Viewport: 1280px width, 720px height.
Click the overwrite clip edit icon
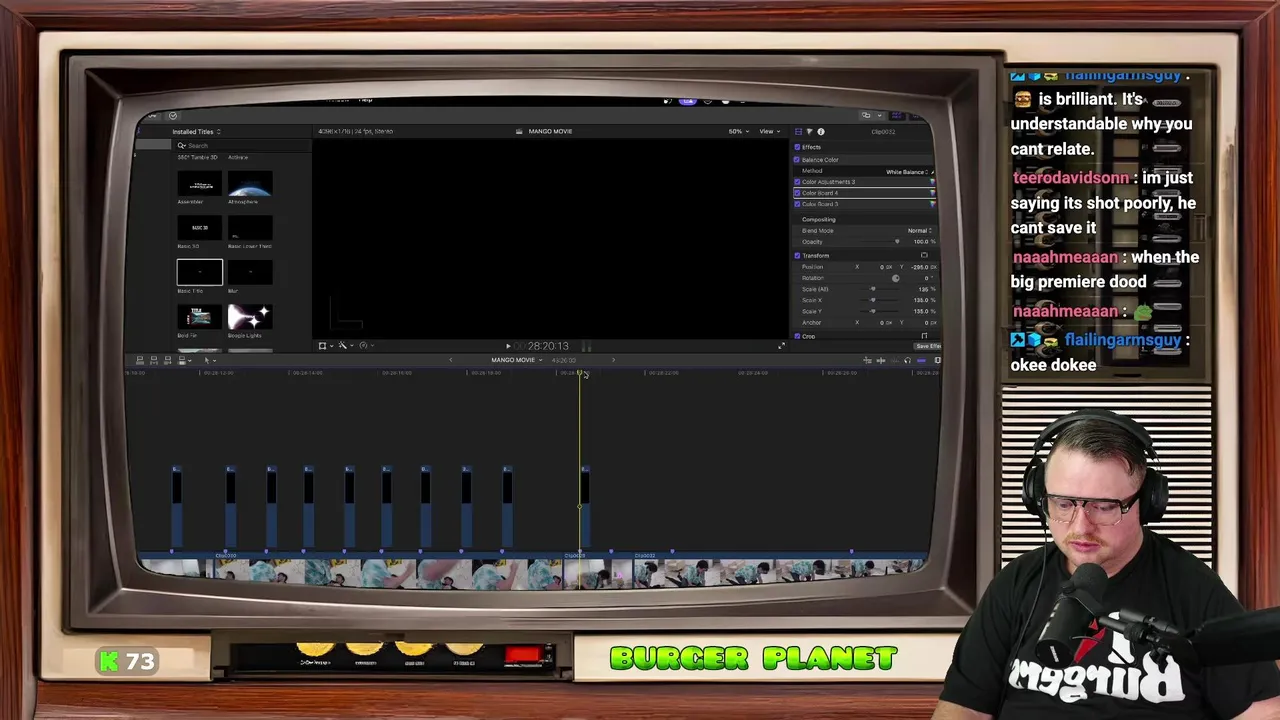[182, 360]
